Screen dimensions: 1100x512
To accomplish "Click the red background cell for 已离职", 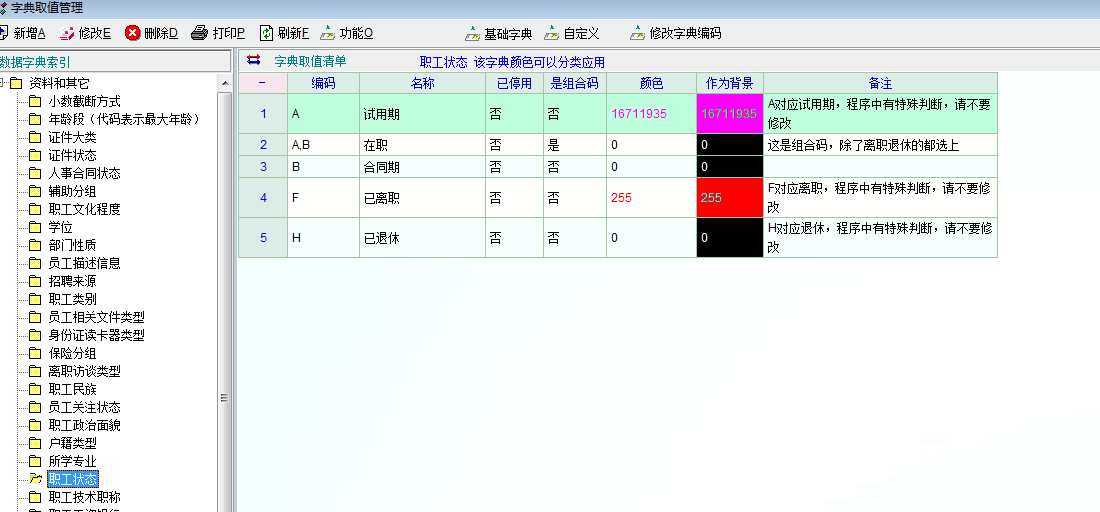I will click(729, 198).
